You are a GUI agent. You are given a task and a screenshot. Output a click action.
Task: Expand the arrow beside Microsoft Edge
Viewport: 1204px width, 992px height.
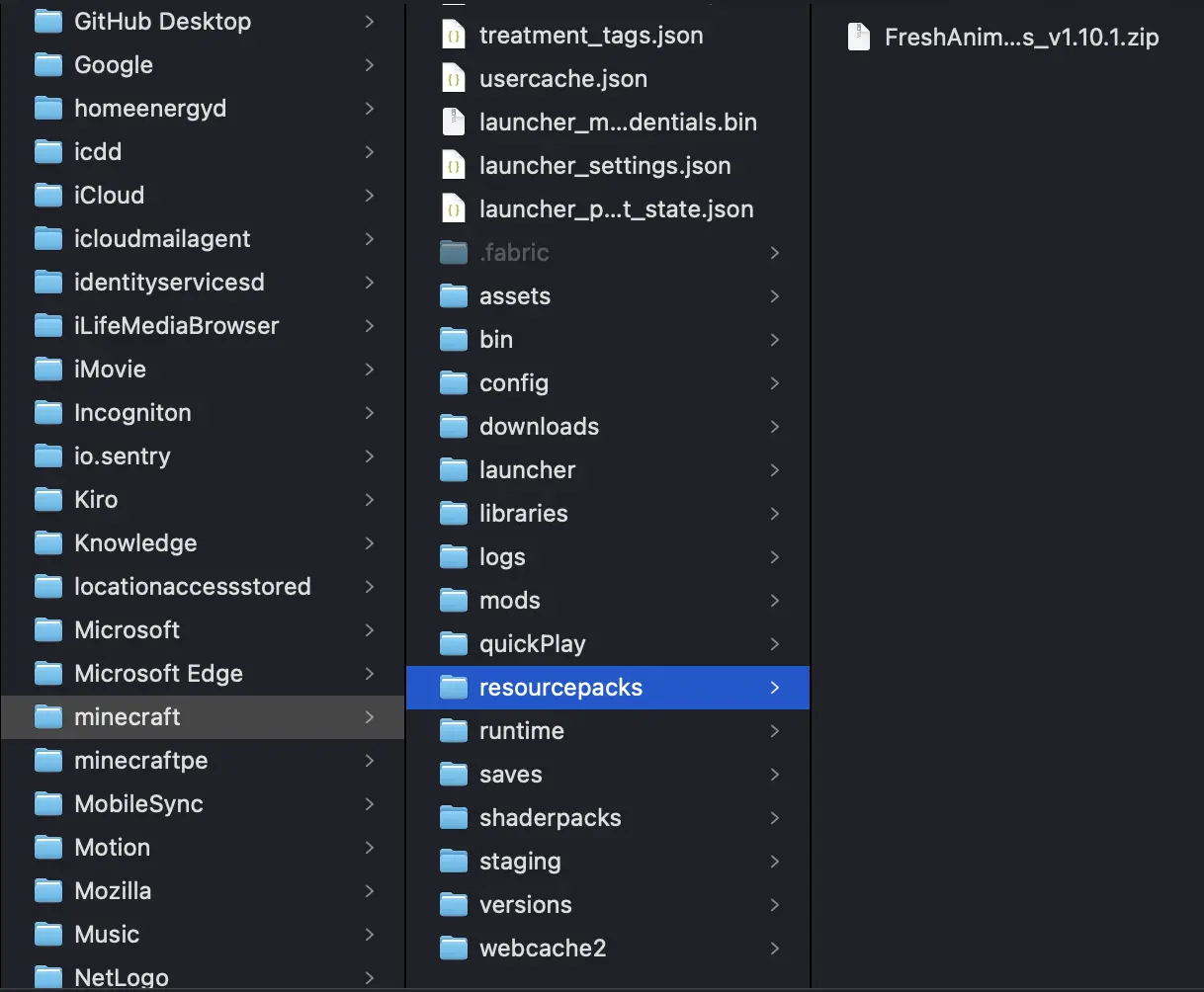[x=370, y=673]
